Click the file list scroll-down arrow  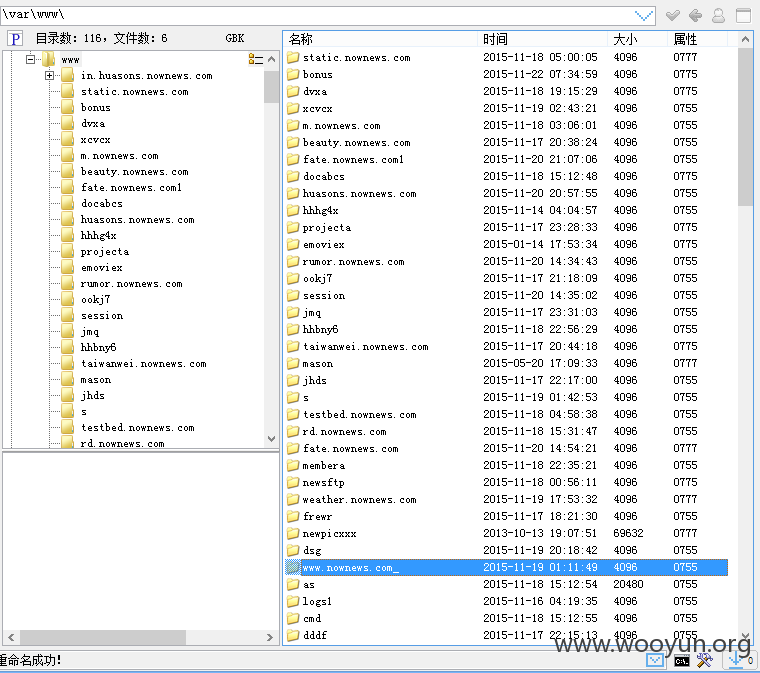745,636
